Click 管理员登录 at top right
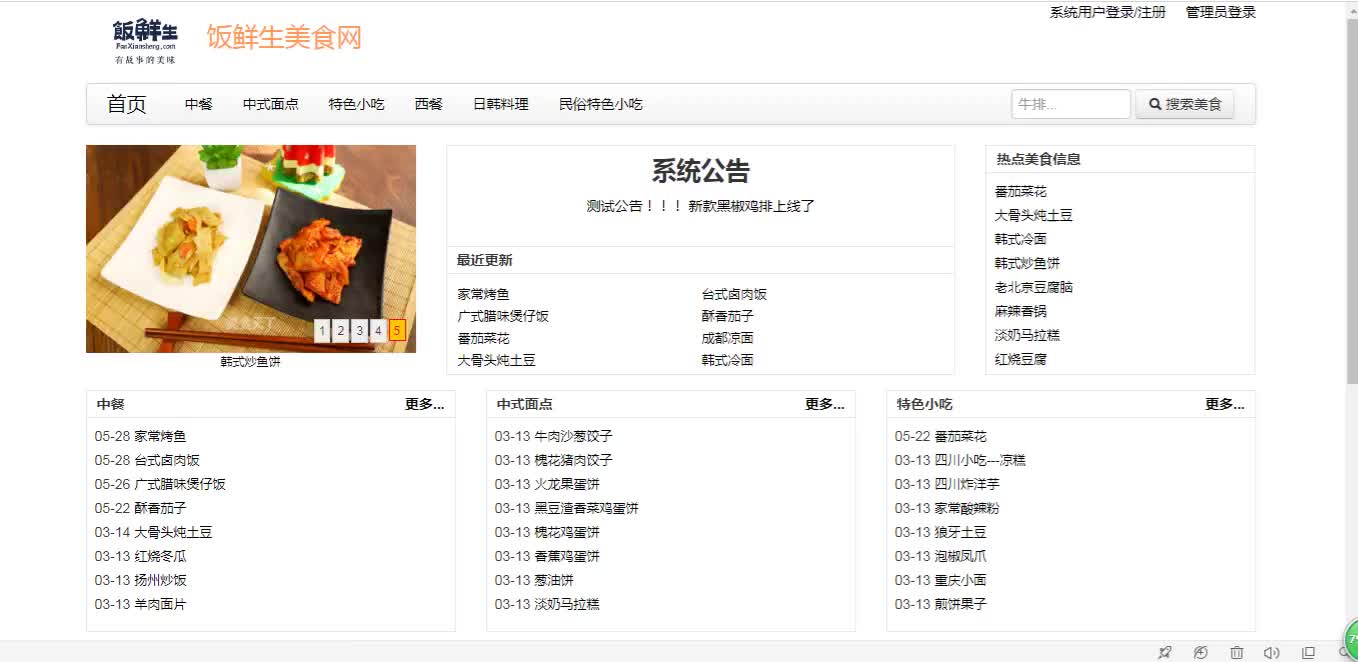1358x662 pixels. [x=1219, y=12]
